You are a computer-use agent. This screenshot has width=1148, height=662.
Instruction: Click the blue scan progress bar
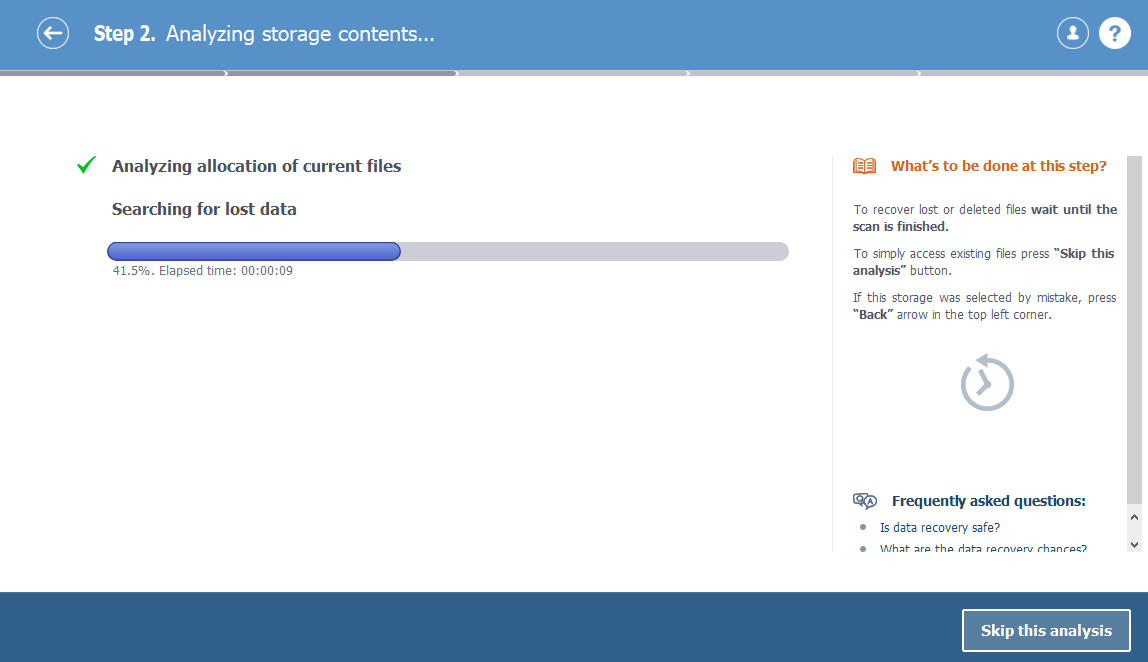click(x=254, y=251)
